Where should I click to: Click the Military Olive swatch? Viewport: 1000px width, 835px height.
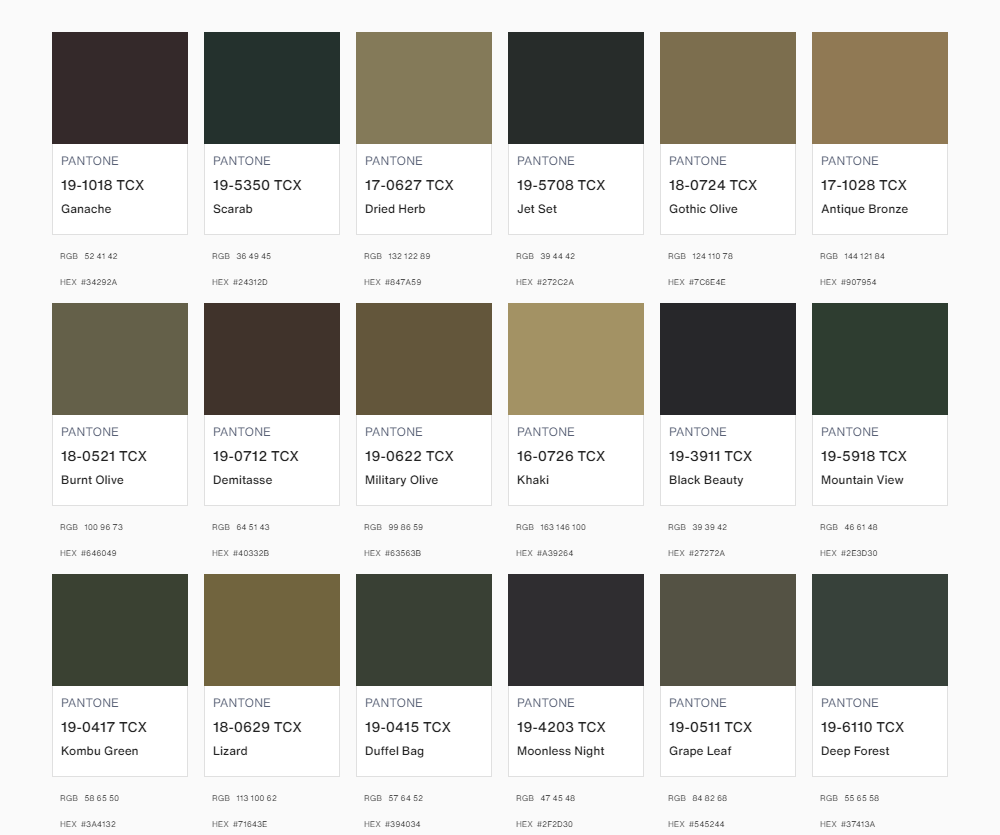(424, 359)
